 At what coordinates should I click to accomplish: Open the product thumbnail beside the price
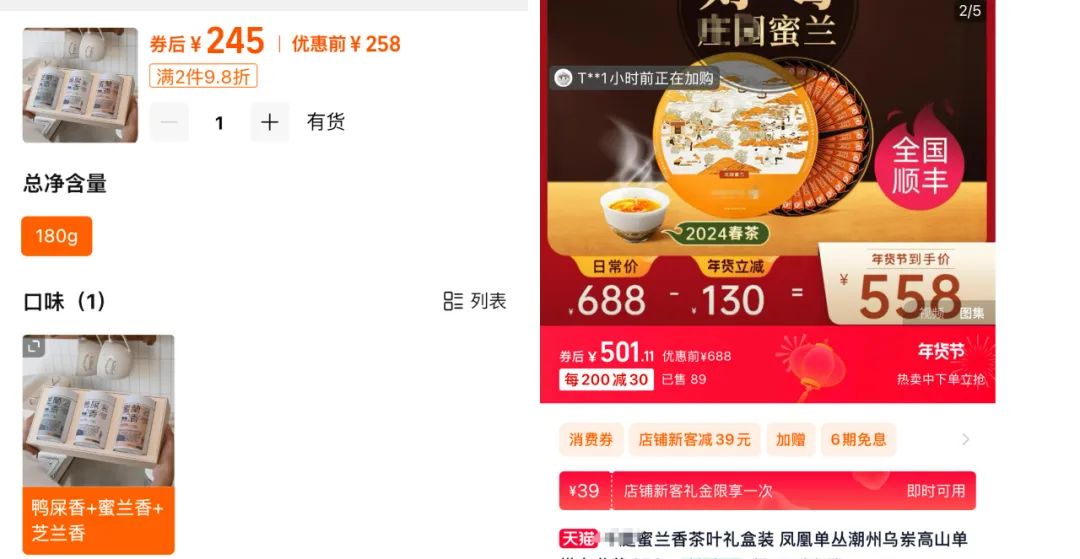click(x=80, y=85)
